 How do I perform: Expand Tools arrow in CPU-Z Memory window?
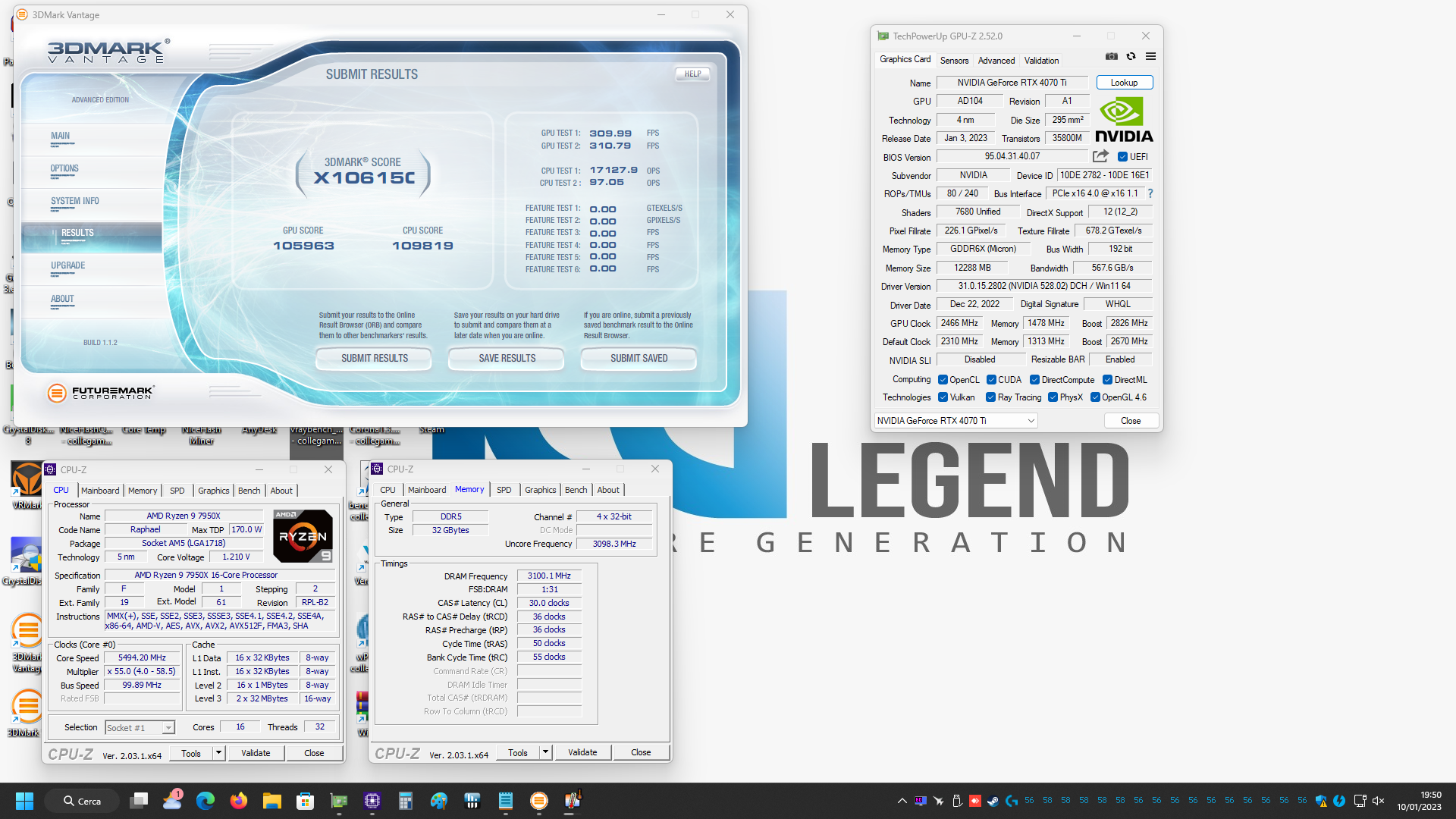point(545,752)
